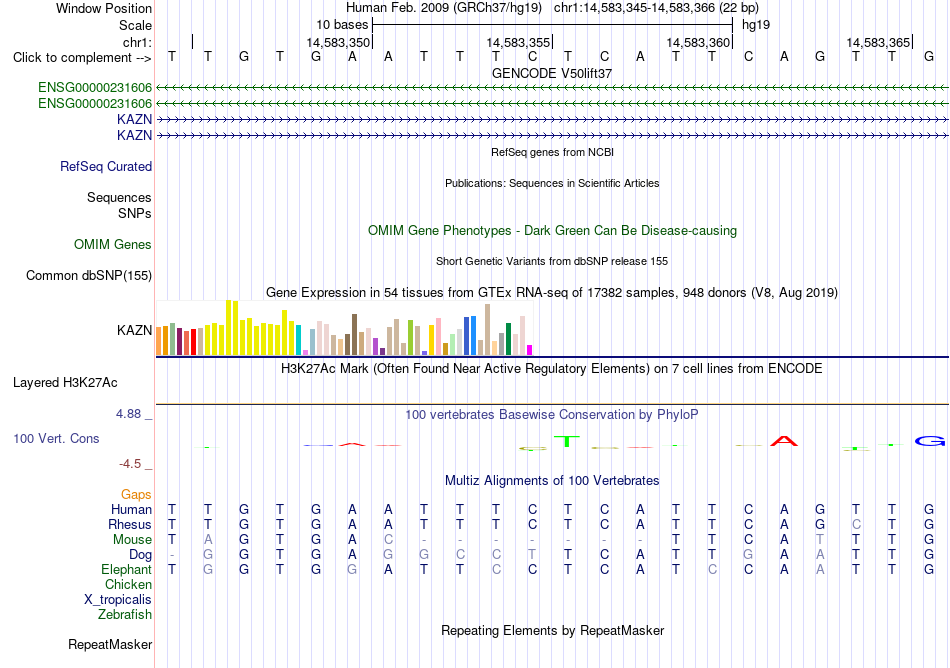Click the '10 bases' scale bar label
The image size is (950, 668).
coord(342,25)
